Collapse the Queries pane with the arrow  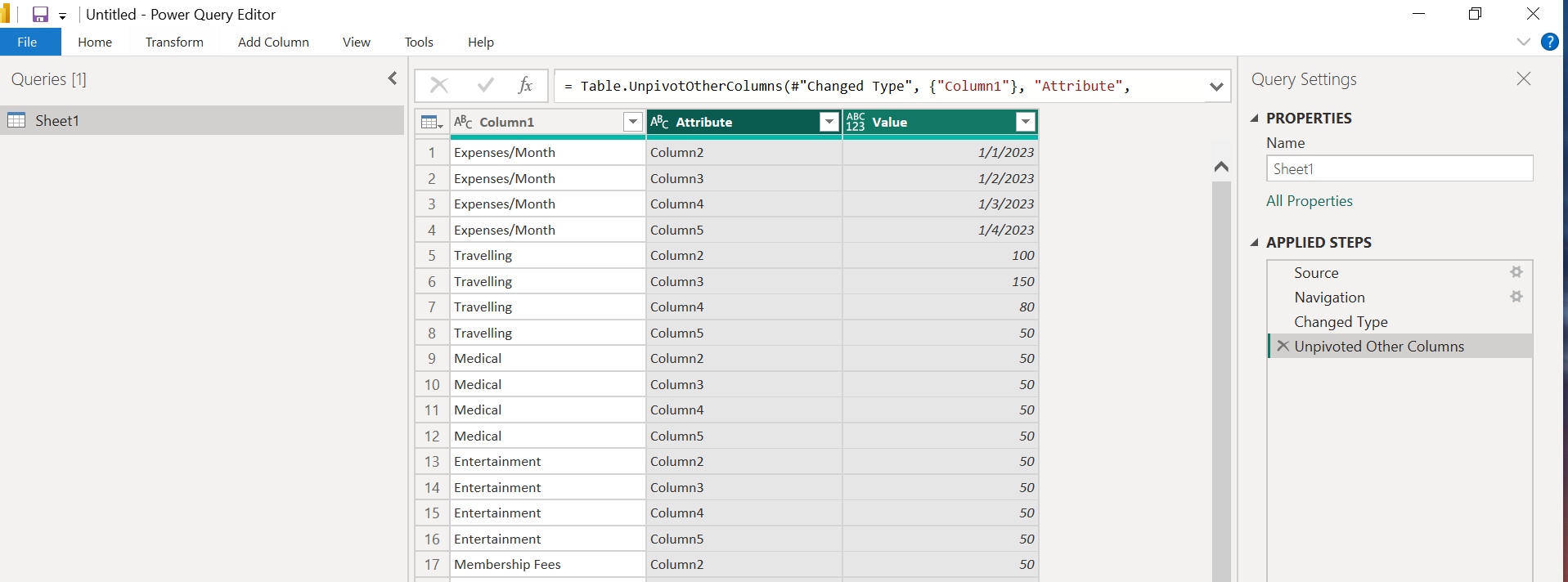pos(393,78)
